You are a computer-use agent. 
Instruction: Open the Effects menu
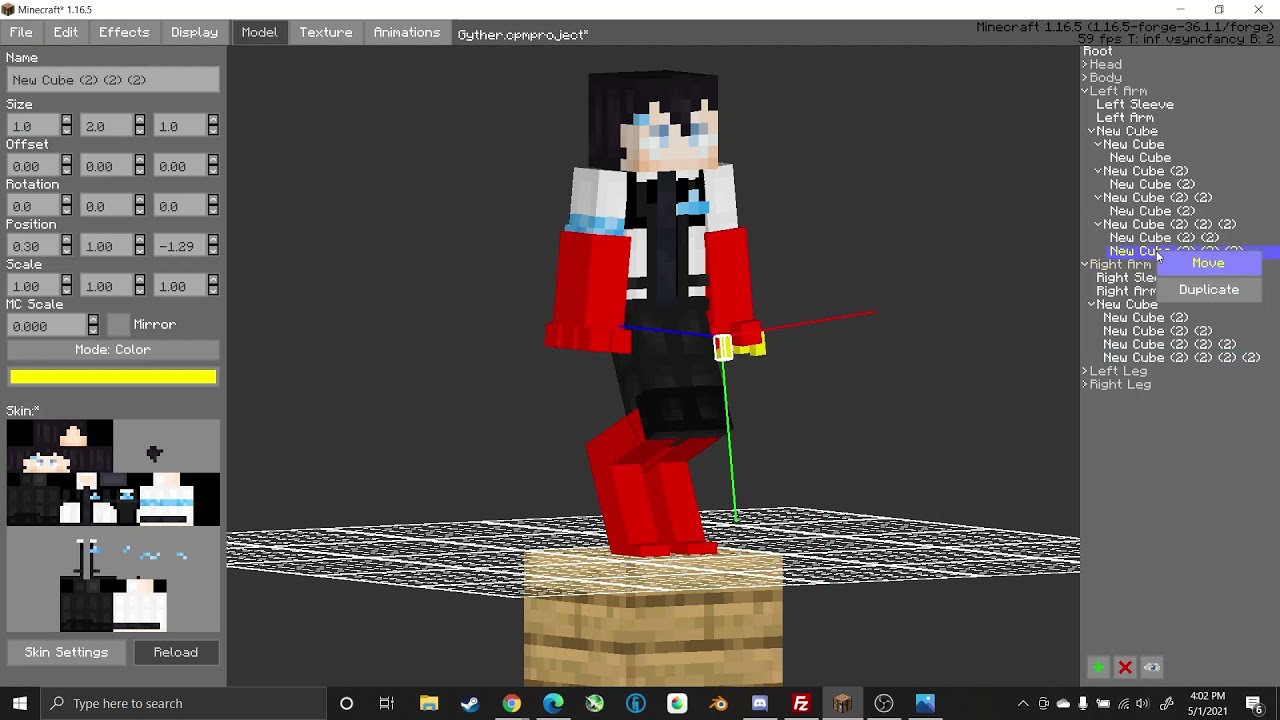coord(124,33)
